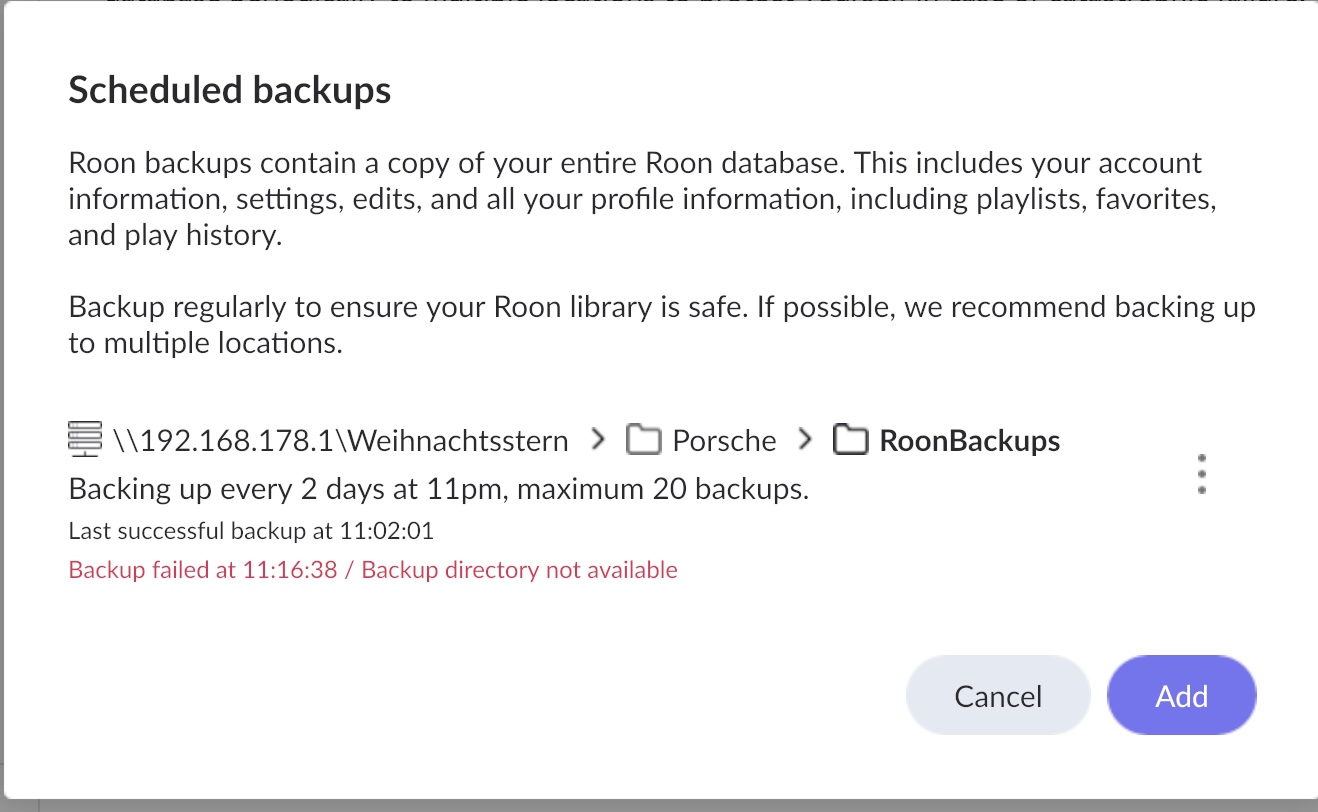
Task: Click the 'Last successful backup at 11:02:01' line
Action: [251, 531]
